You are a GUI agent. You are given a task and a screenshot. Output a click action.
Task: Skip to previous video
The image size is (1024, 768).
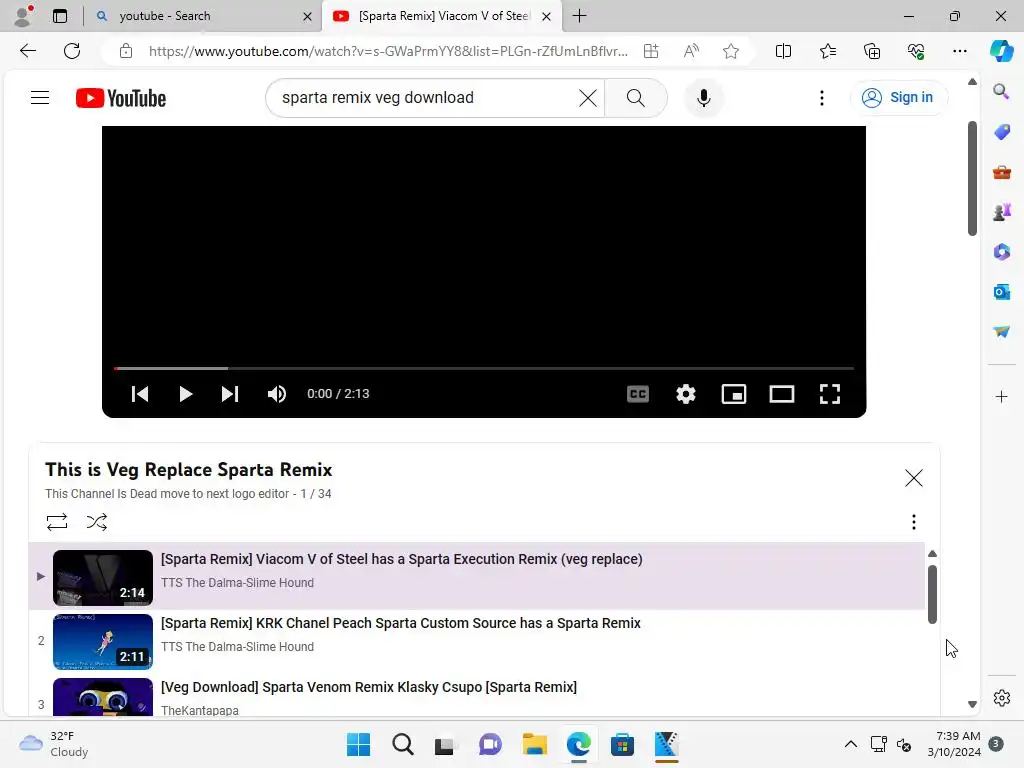pos(140,394)
